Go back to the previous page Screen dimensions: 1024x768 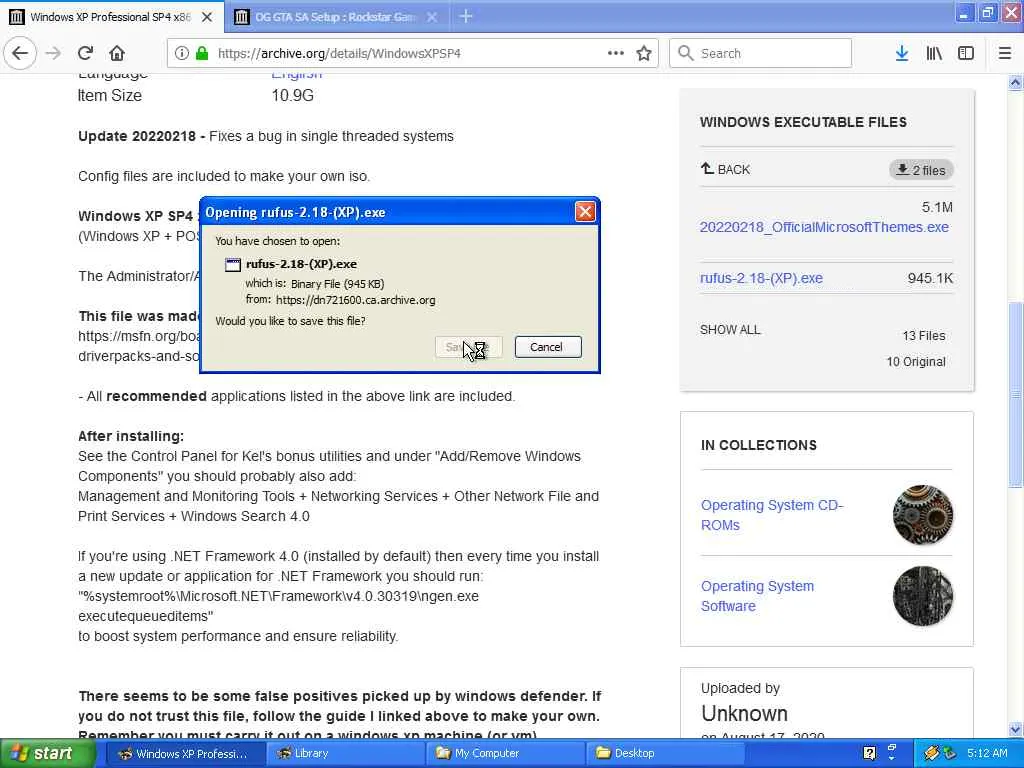tap(20, 53)
